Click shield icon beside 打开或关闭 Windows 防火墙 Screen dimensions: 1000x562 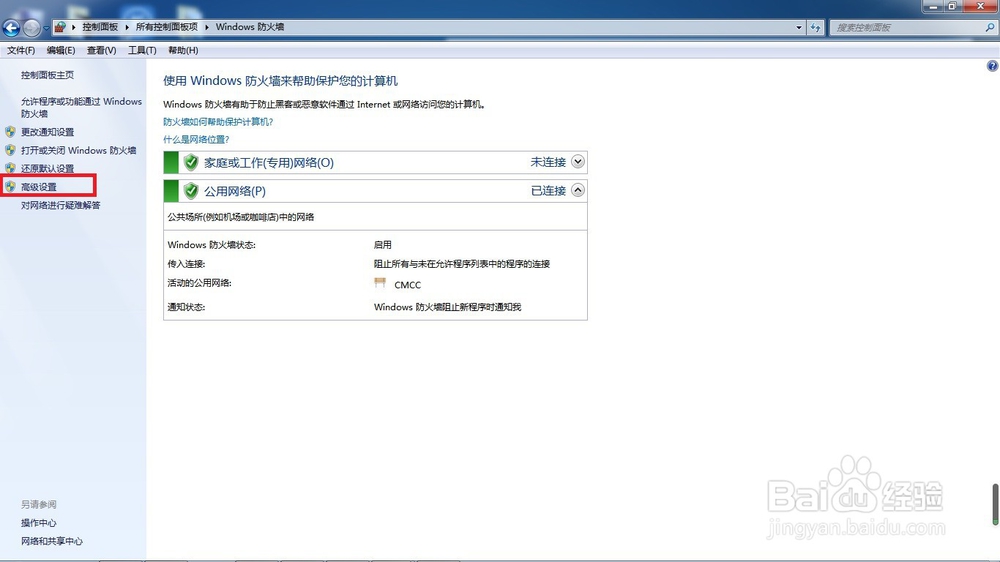10,150
